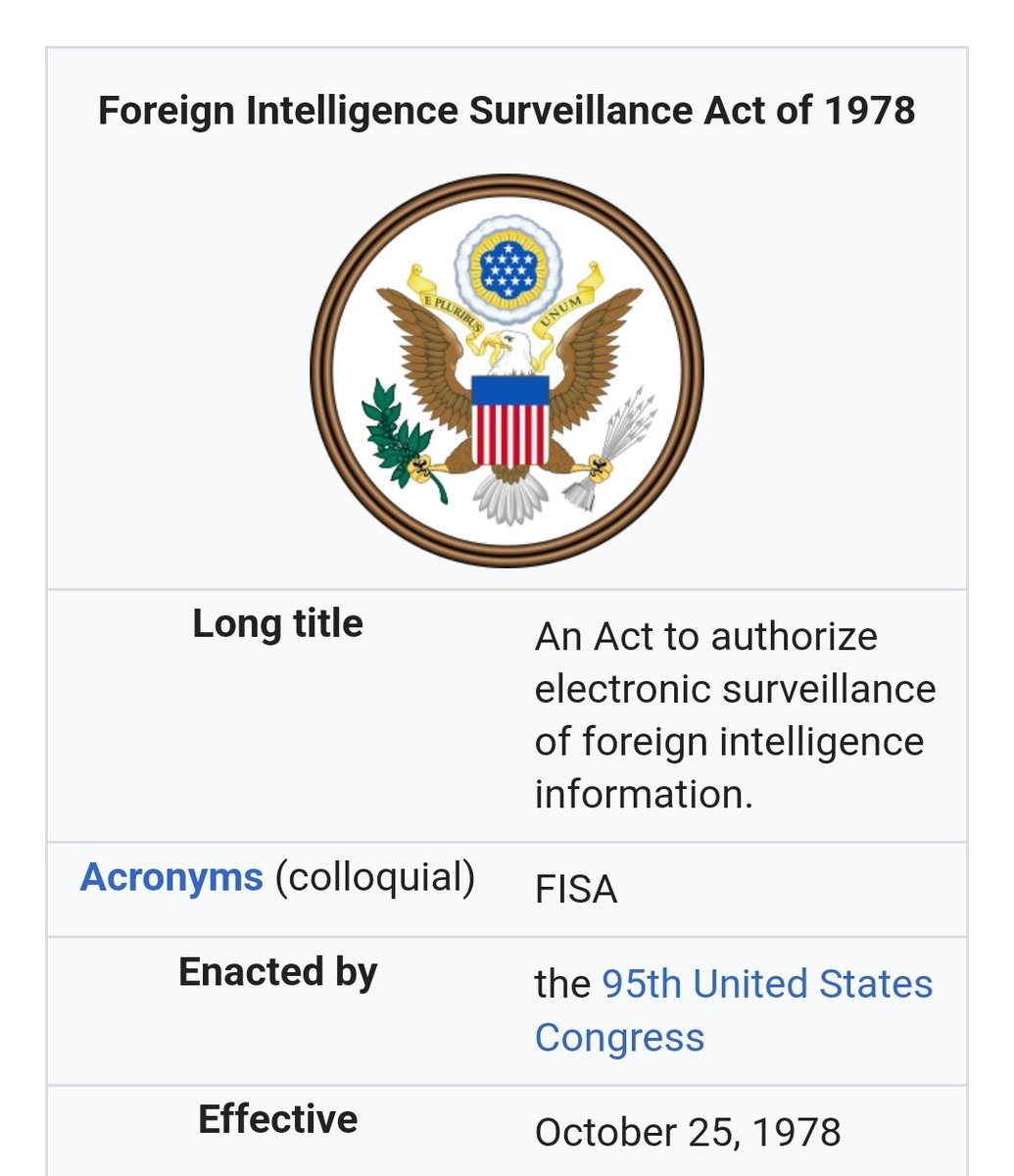Click the Effective row label
The image size is (1014, 1176).
[x=277, y=1118]
